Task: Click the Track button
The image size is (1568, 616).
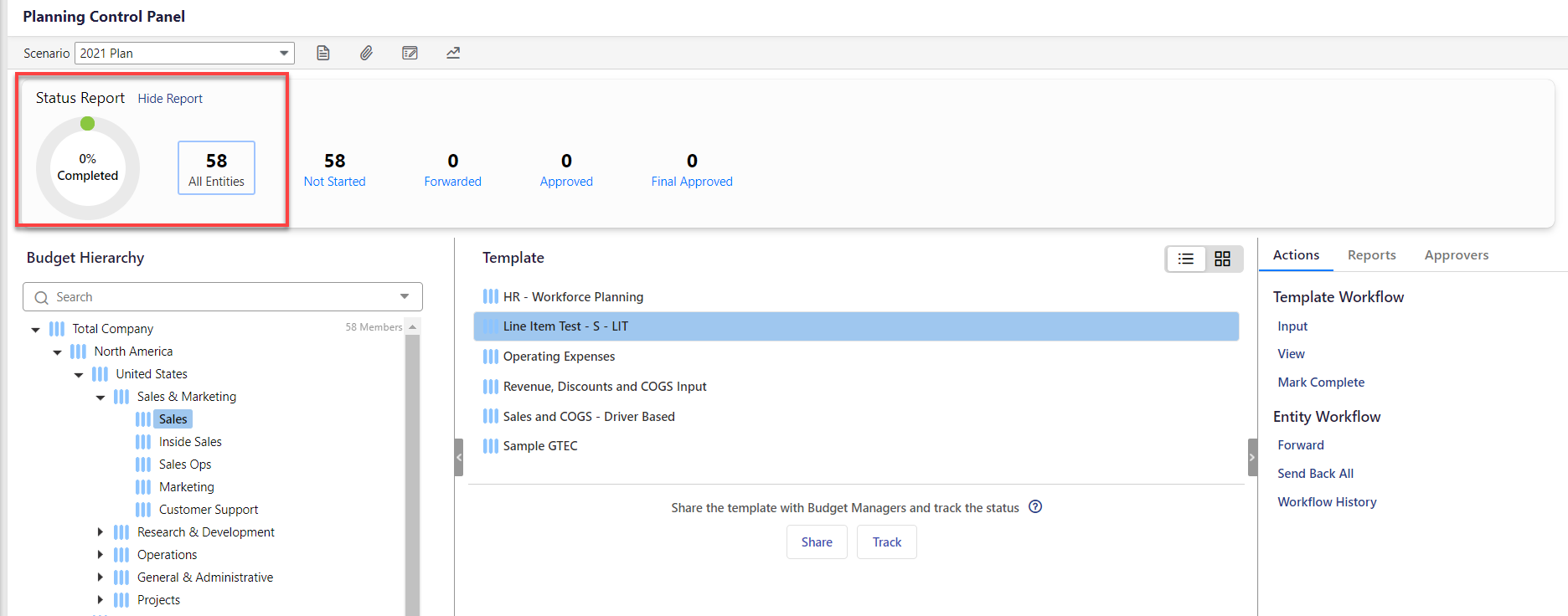Action: point(887,542)
